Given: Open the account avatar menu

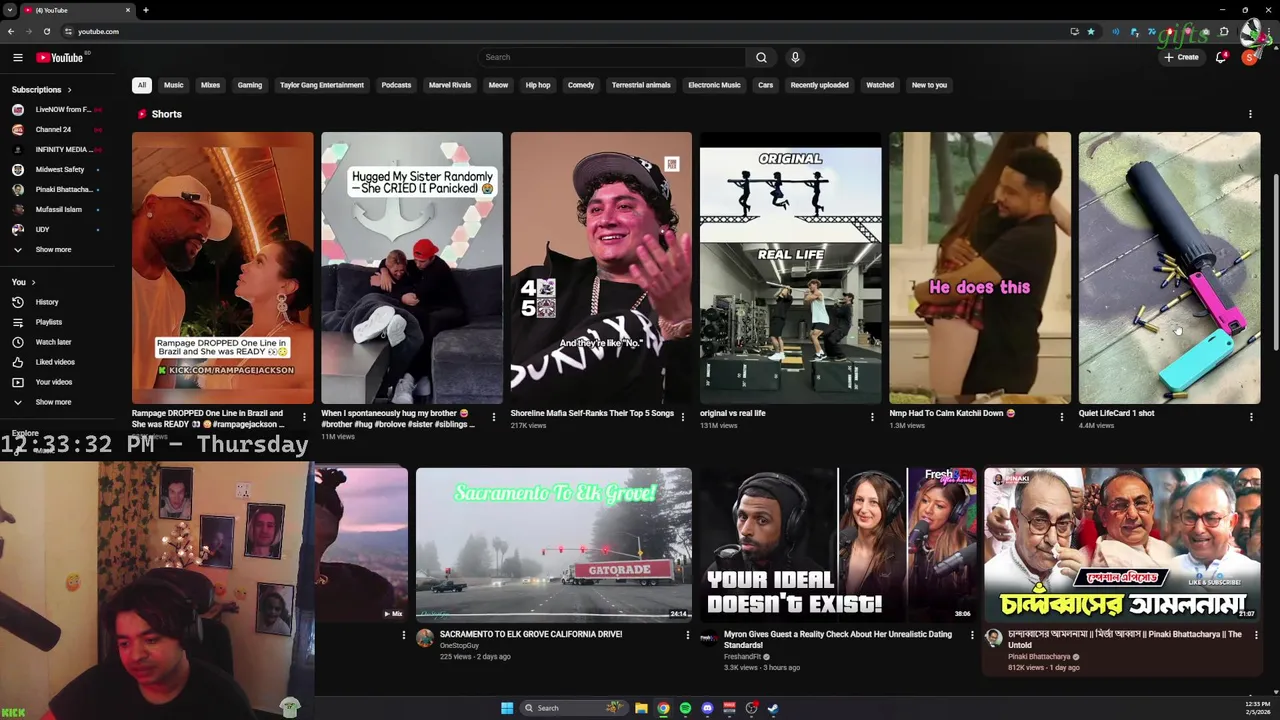Looking at the screenshot, I should pos(1249,57).
